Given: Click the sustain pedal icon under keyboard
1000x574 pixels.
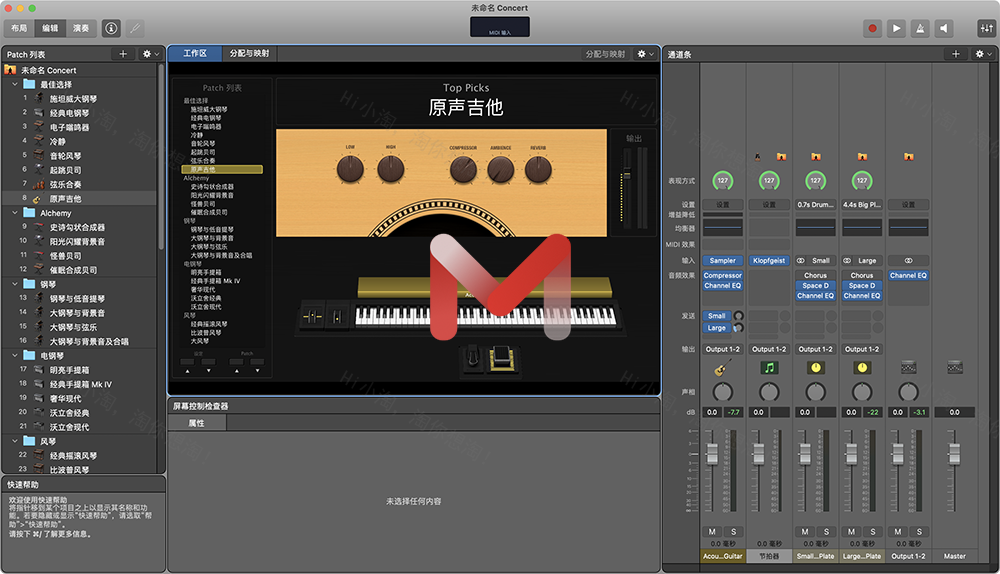Looking at the screenshot, I should (x=473, y=358).
